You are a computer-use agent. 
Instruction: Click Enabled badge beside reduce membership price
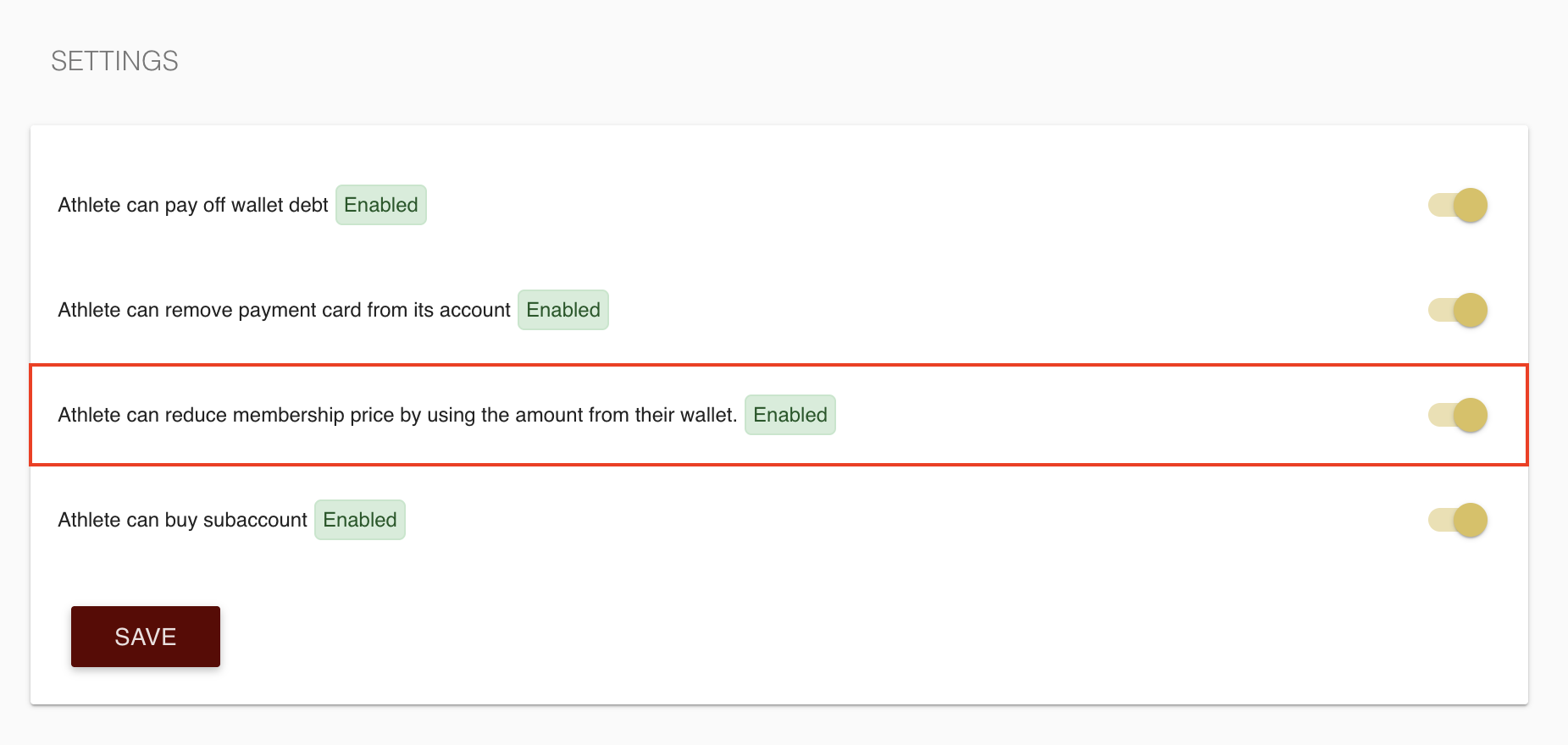[790, 415]
